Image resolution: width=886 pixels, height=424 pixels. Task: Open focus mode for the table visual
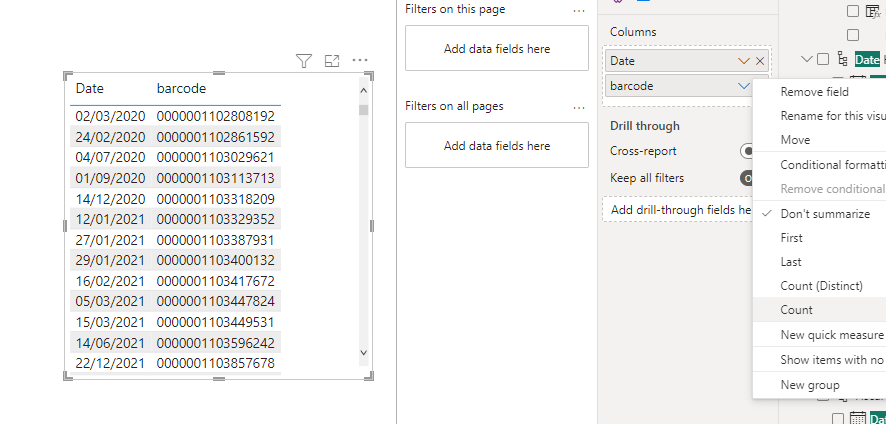(332, 60)
